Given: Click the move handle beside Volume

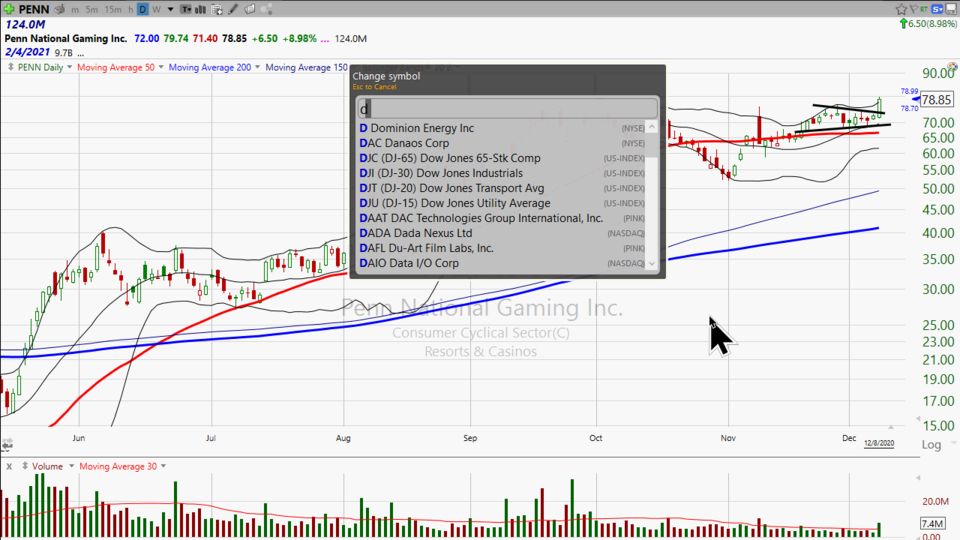Looking at the screenshot, I should pos(24,467).
